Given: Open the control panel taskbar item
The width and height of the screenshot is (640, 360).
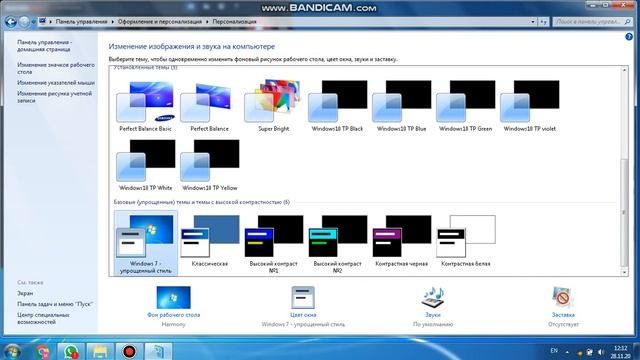Looking at the screenshot, I should point(158,351).
